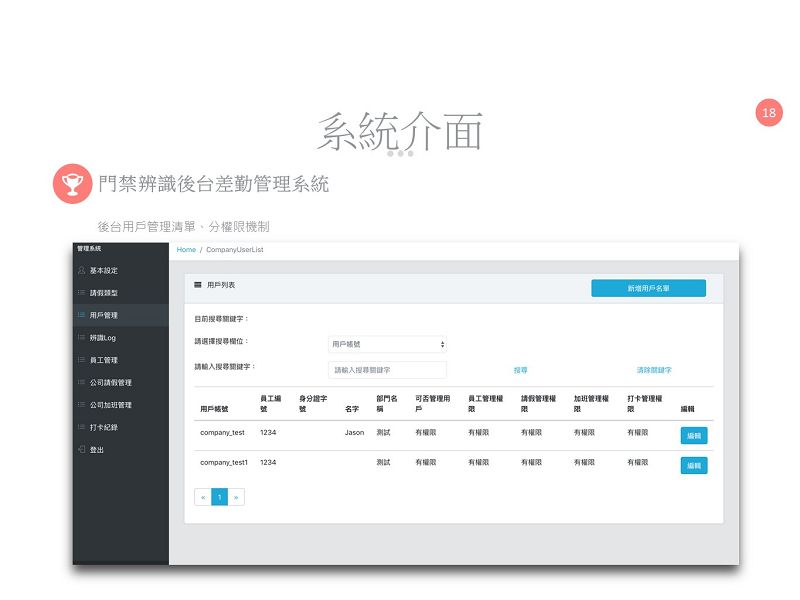Go to the previous page with « arrow

pos(203,497)
